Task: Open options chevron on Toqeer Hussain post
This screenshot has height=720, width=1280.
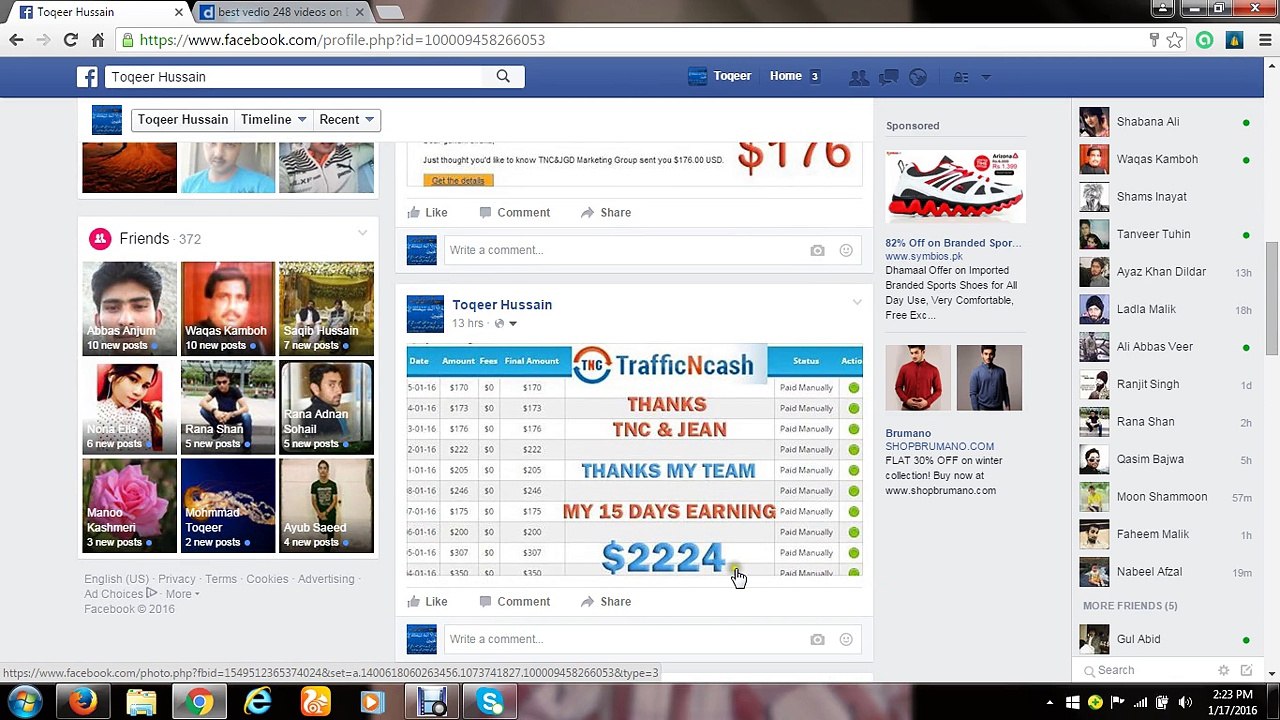Action: click(856, 302)
